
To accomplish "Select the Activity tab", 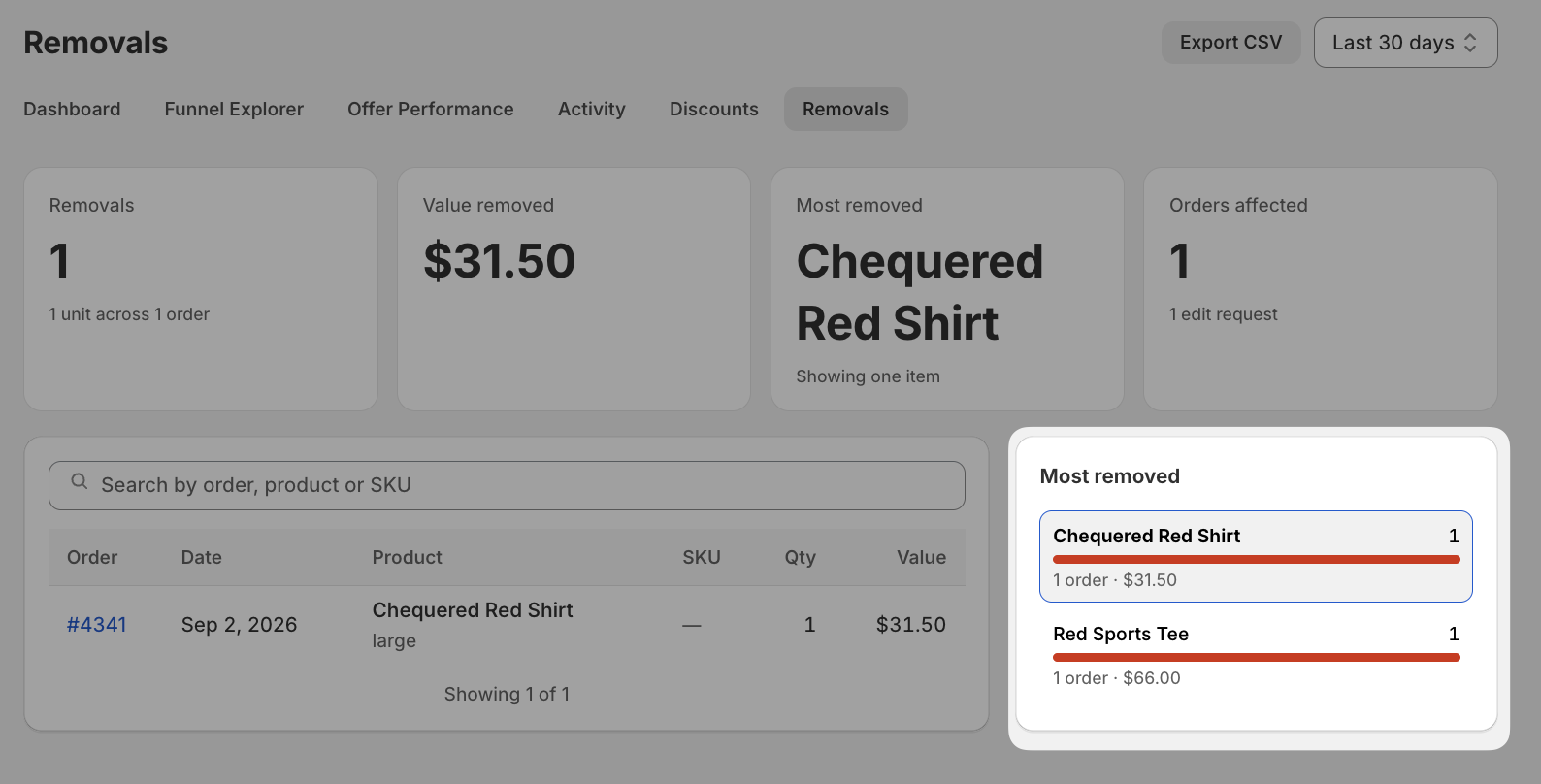I will (x=591, y=109).
